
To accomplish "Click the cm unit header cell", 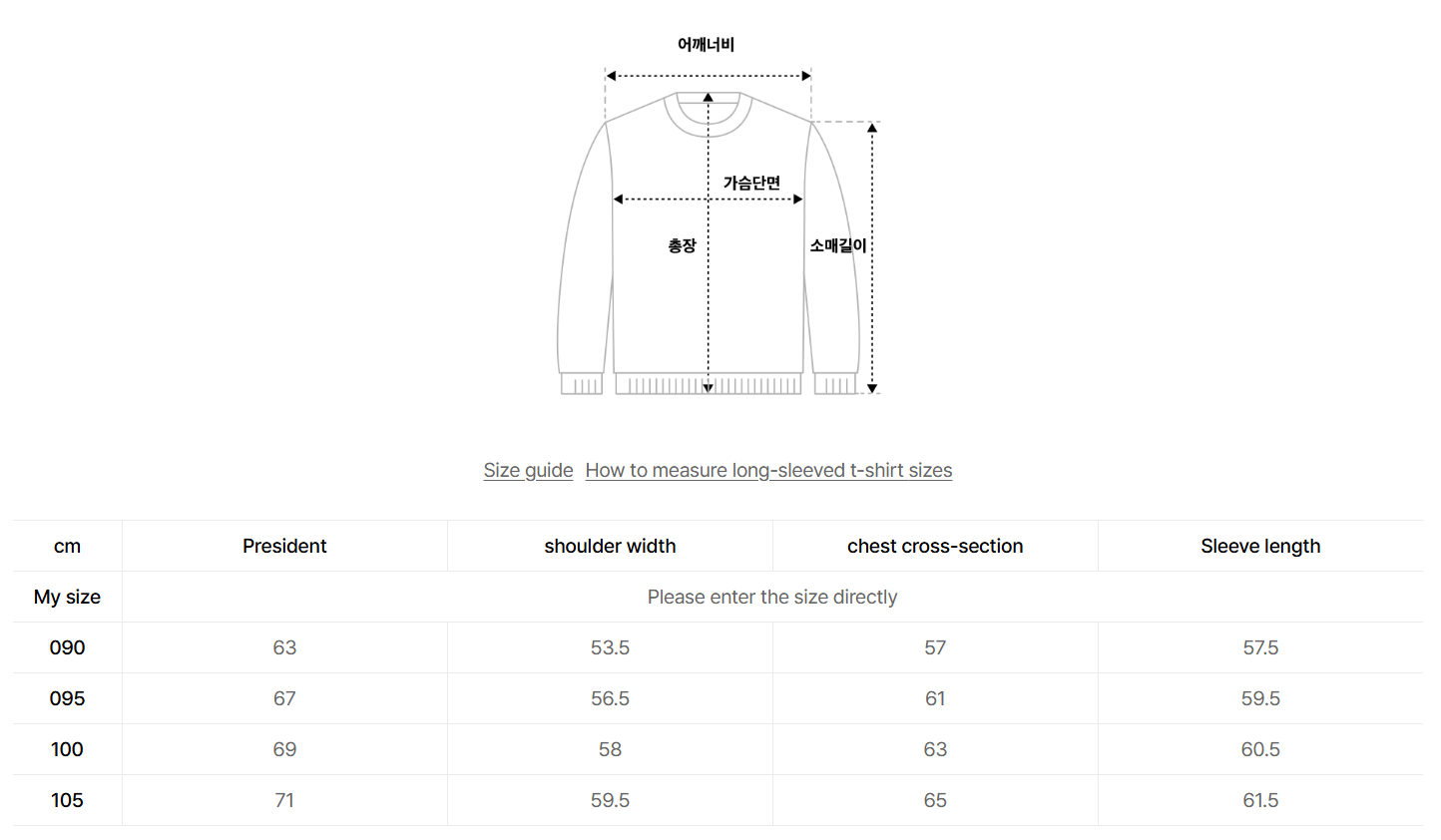I will pos(67,546).
